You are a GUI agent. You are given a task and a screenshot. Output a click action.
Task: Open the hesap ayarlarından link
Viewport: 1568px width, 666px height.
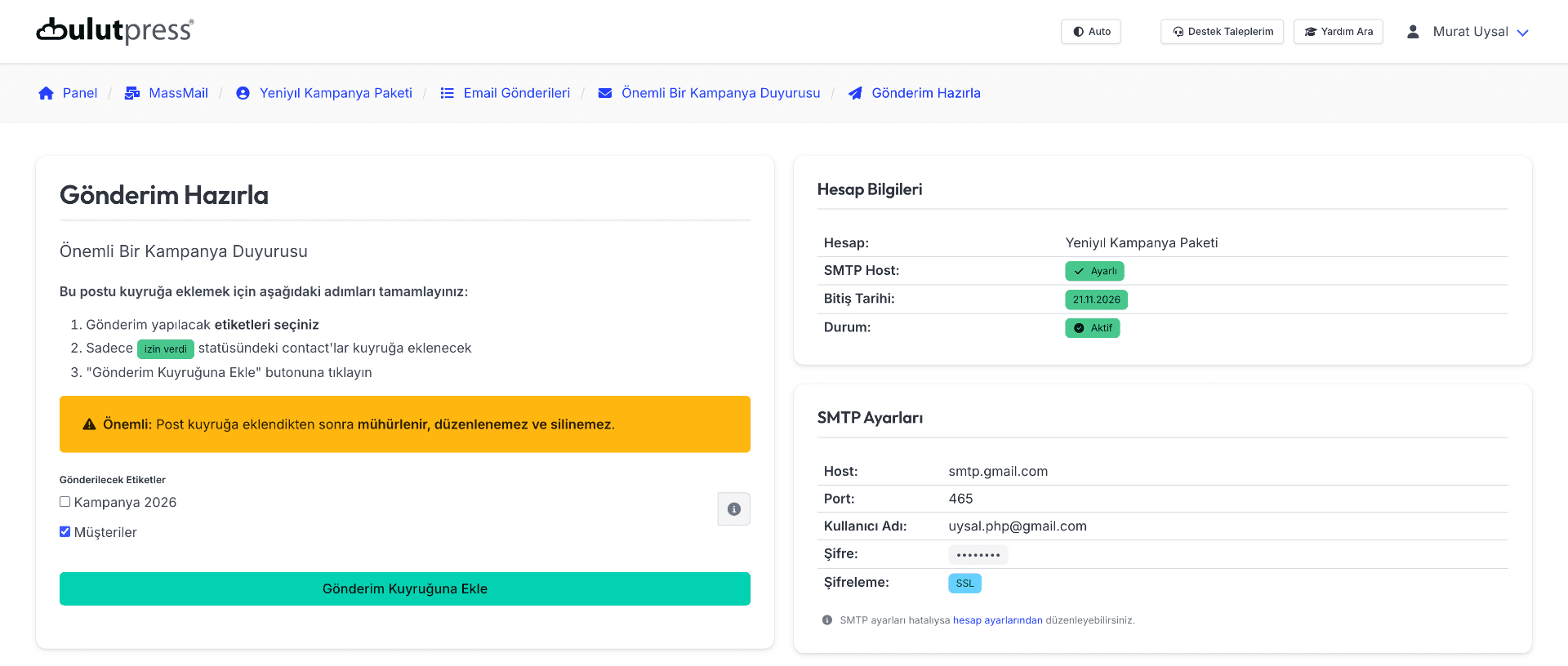tap(997, 620)
